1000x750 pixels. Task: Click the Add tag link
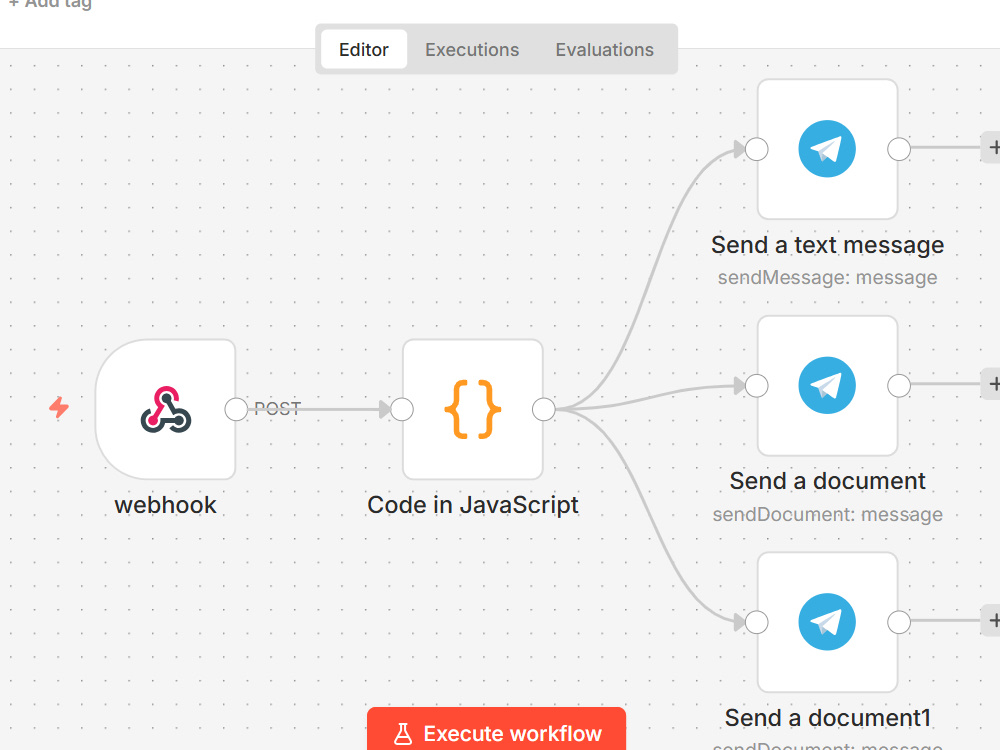pyautogui.click(x=50, y=4)
